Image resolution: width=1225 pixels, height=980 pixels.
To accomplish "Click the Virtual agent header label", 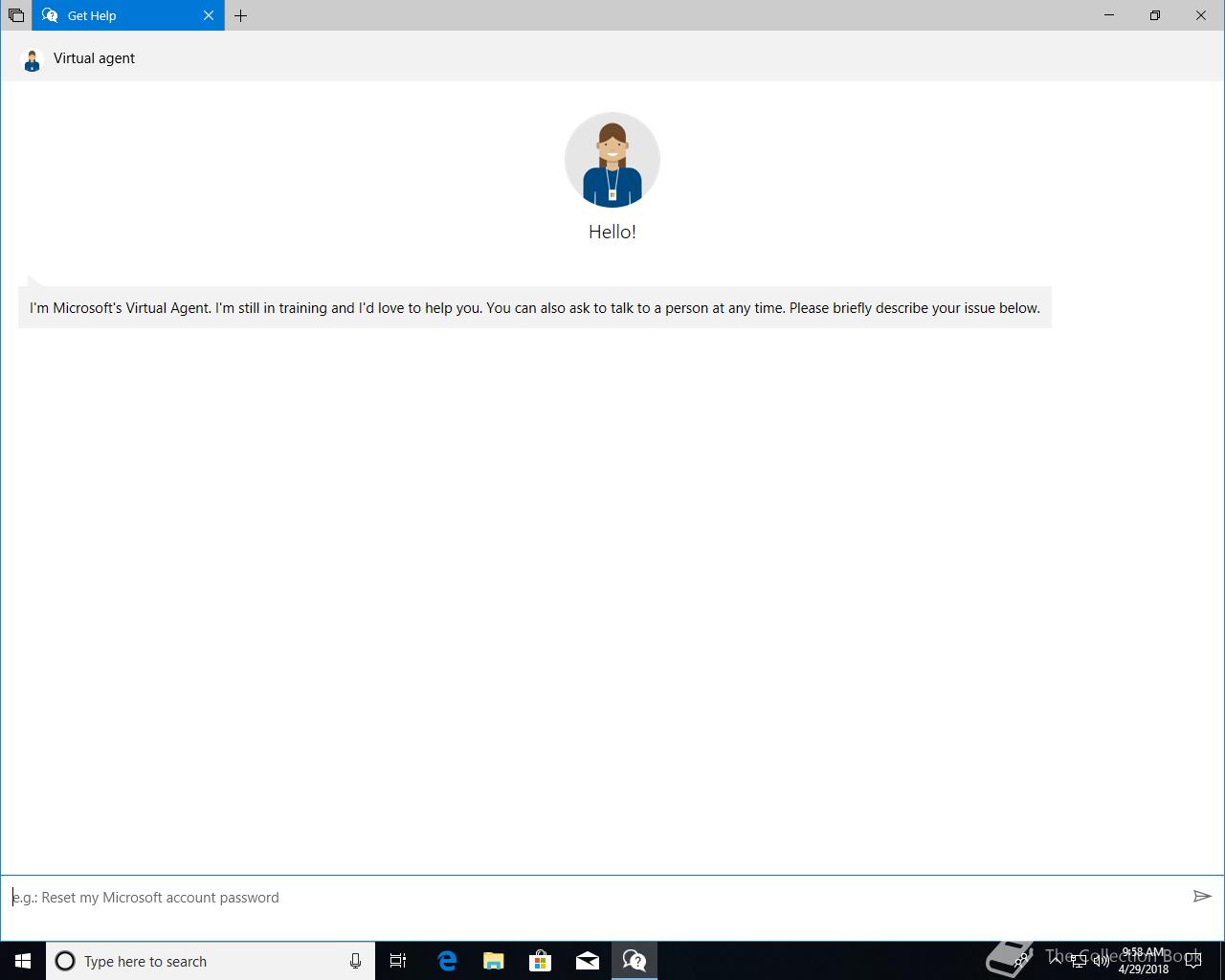I will coord(94,58).
